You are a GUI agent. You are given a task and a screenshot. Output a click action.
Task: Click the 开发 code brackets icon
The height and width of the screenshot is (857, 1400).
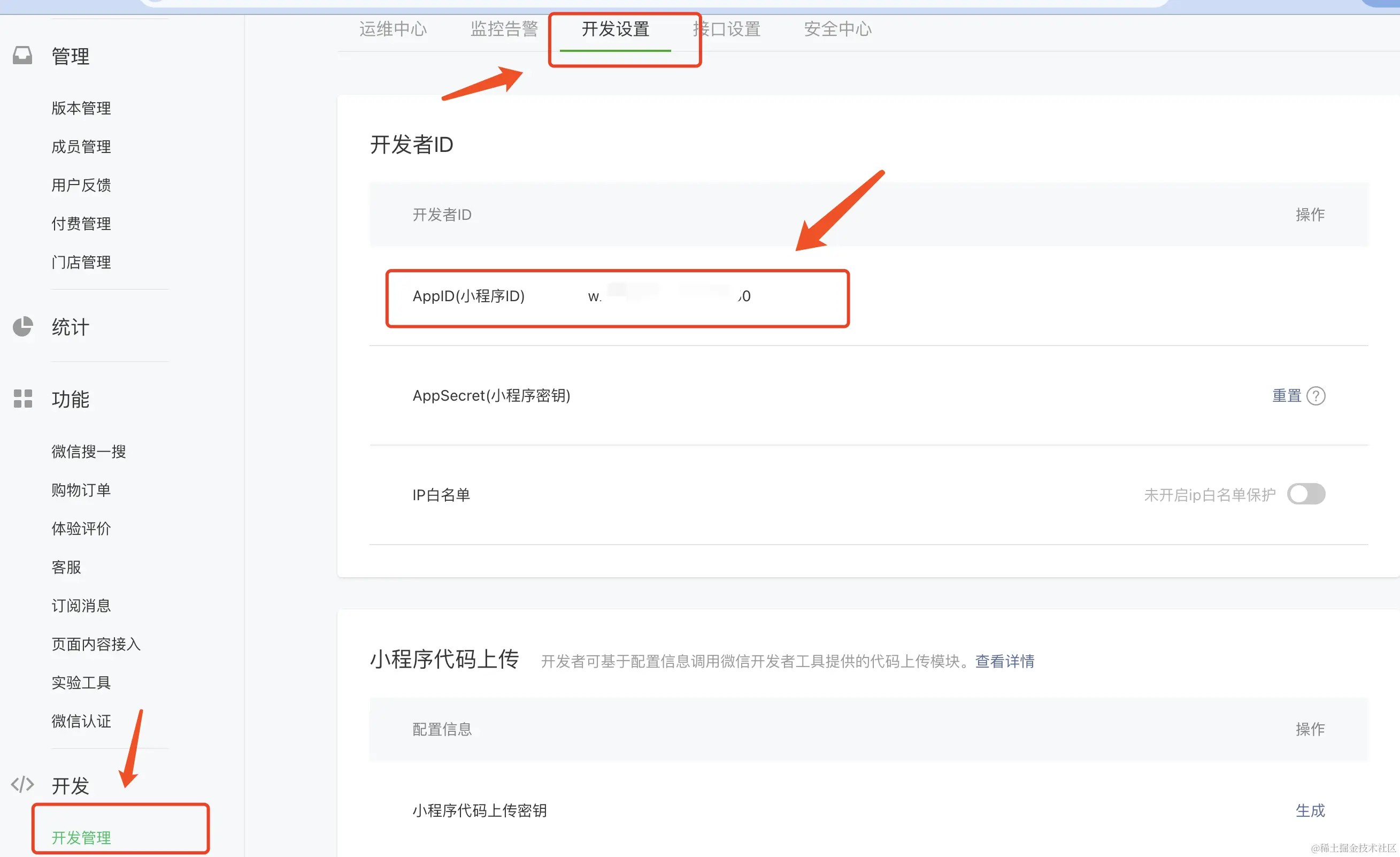[x=22, y=785]
